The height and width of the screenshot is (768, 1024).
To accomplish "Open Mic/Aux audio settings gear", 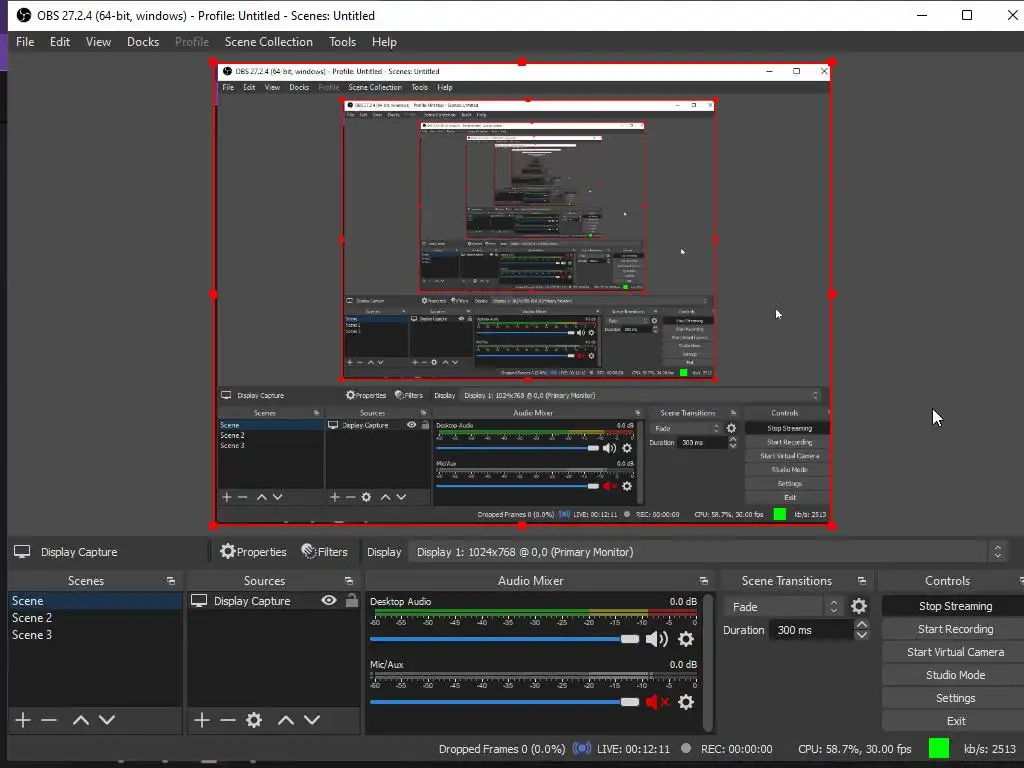I will (686, 702).
